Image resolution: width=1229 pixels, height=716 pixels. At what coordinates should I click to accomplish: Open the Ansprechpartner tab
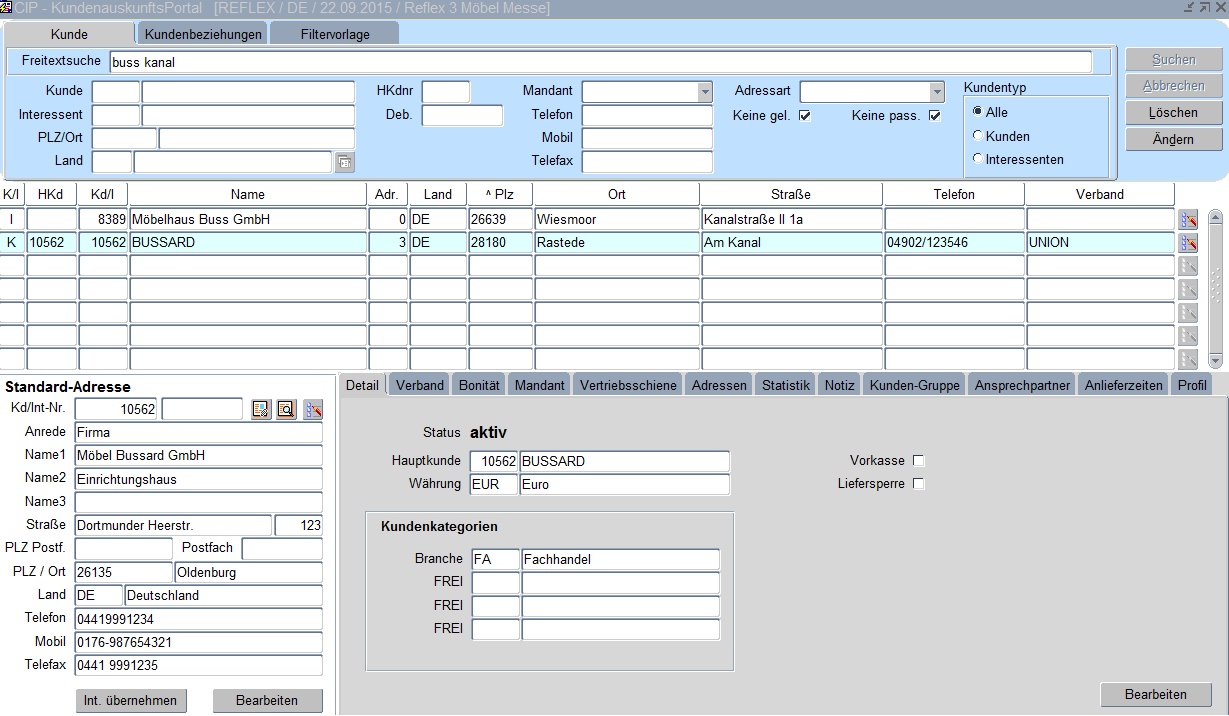pos(1022,385)
